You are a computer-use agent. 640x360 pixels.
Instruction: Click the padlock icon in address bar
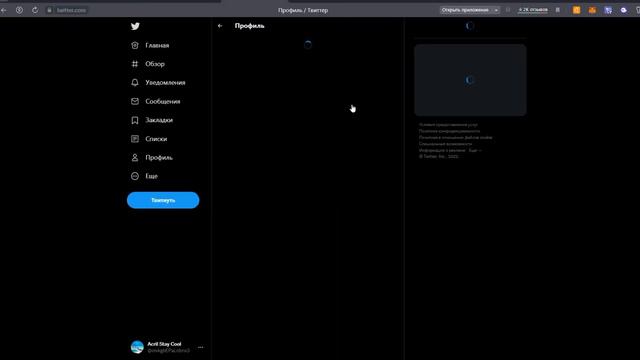pyautogui.click(x=49, y=10)
